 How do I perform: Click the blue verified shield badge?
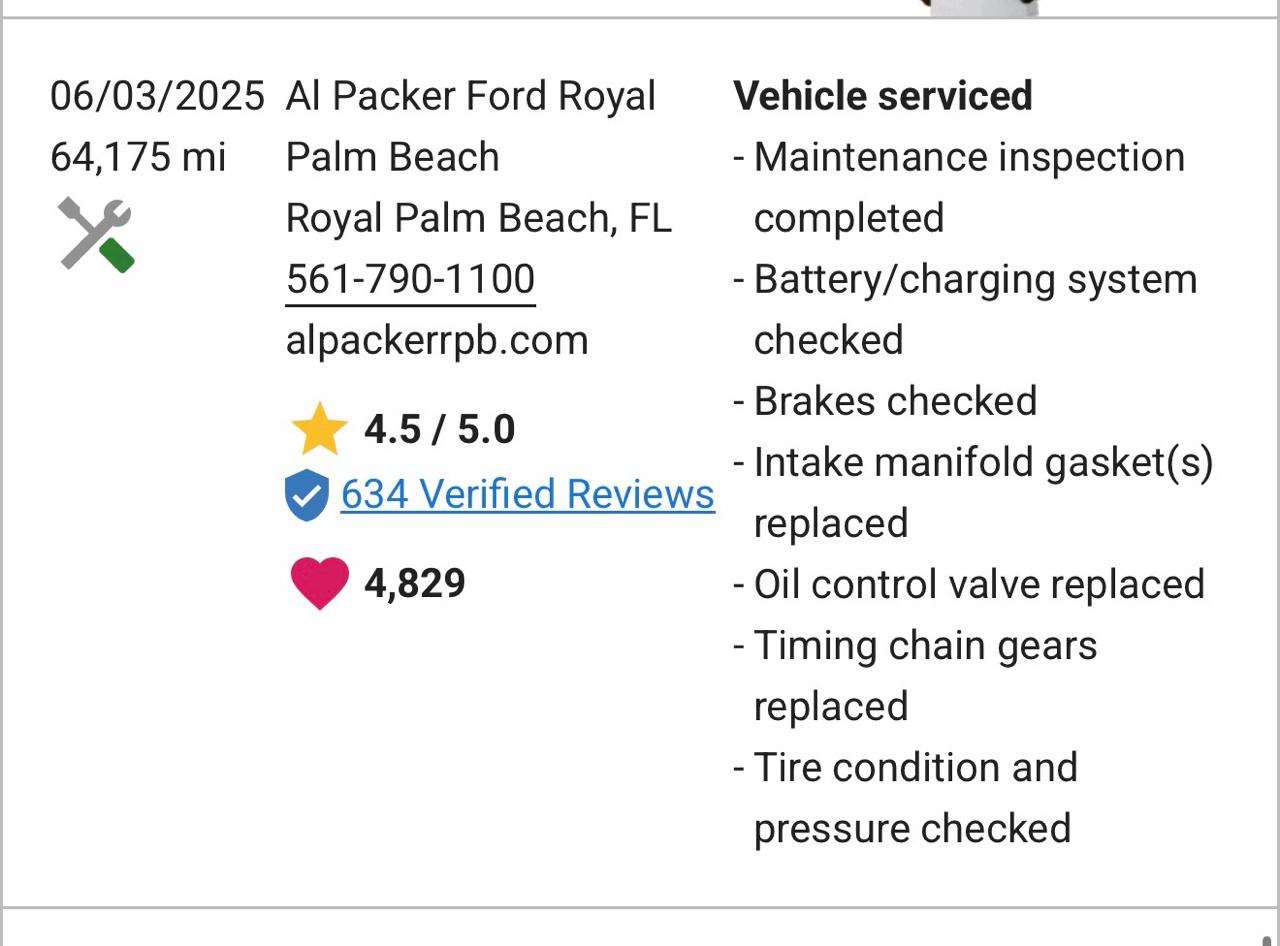click(x=305, y=493)
